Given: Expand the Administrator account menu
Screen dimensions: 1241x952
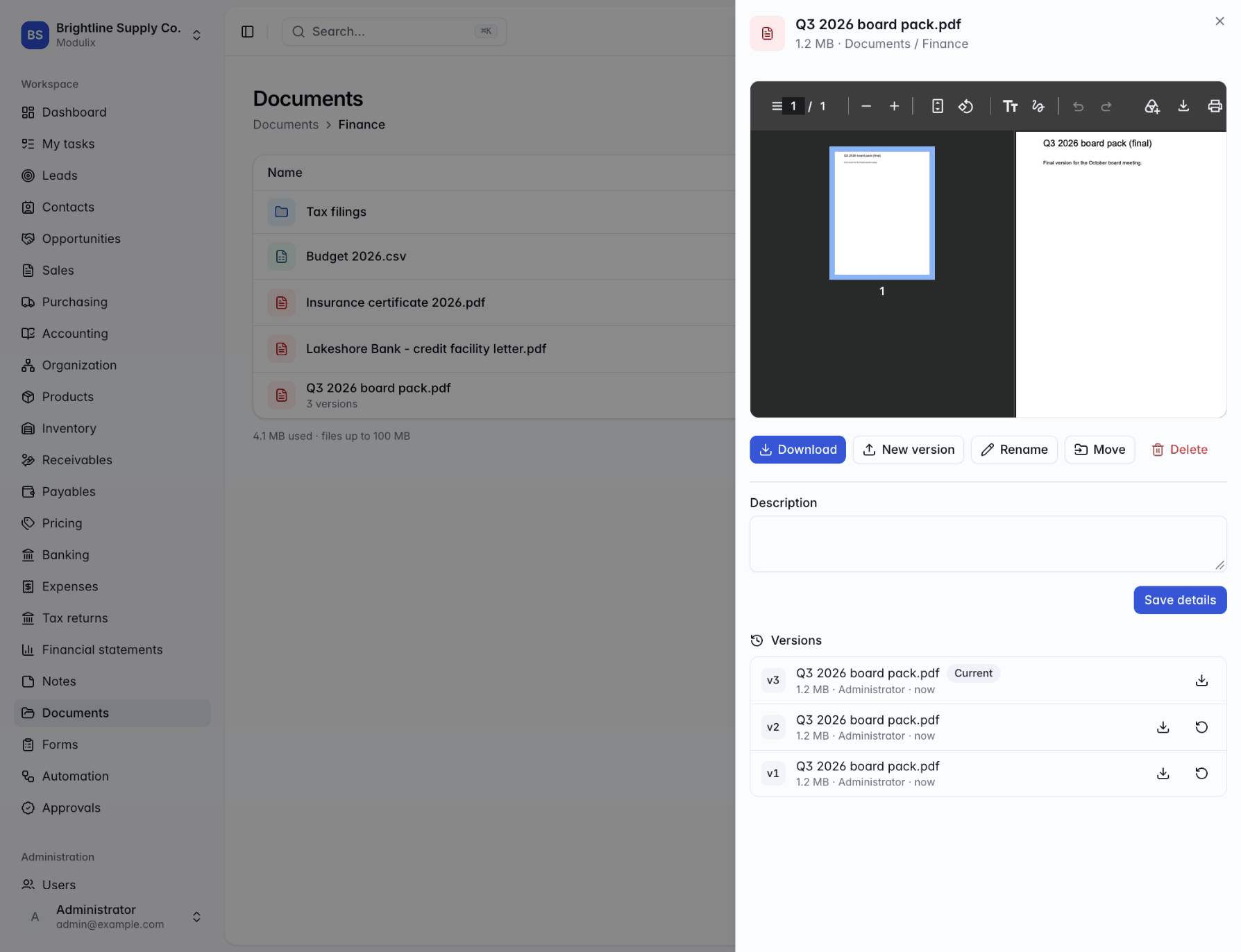Looking at the screenshot, I should [x=112, y=917].
